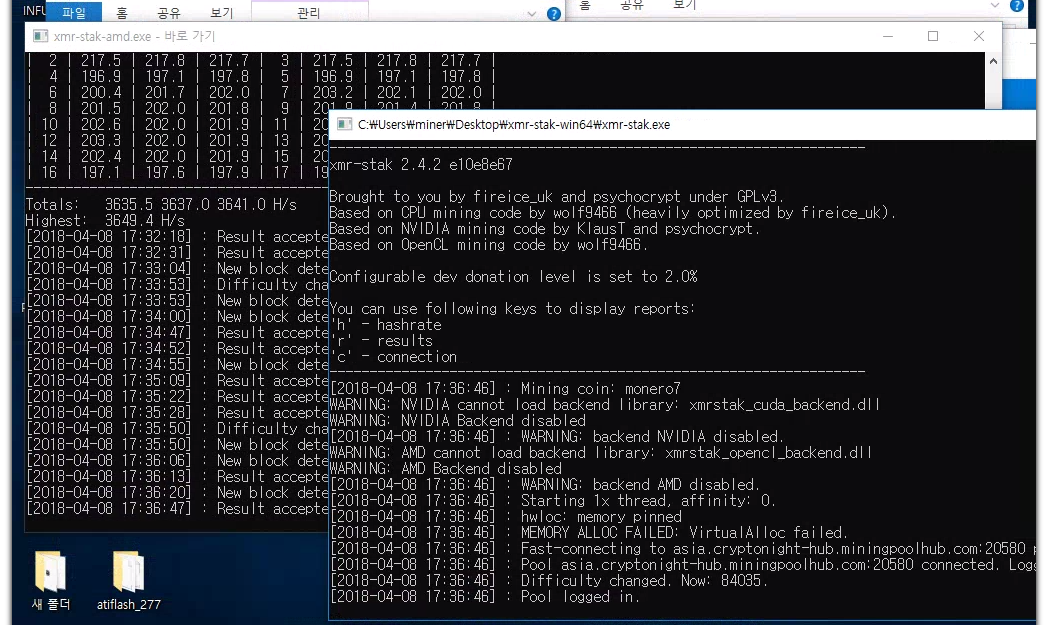1050x625 pixels.
Task: Expand the 파일 menu dropdown on the Explorer ribbon
Action: point(75,13)
